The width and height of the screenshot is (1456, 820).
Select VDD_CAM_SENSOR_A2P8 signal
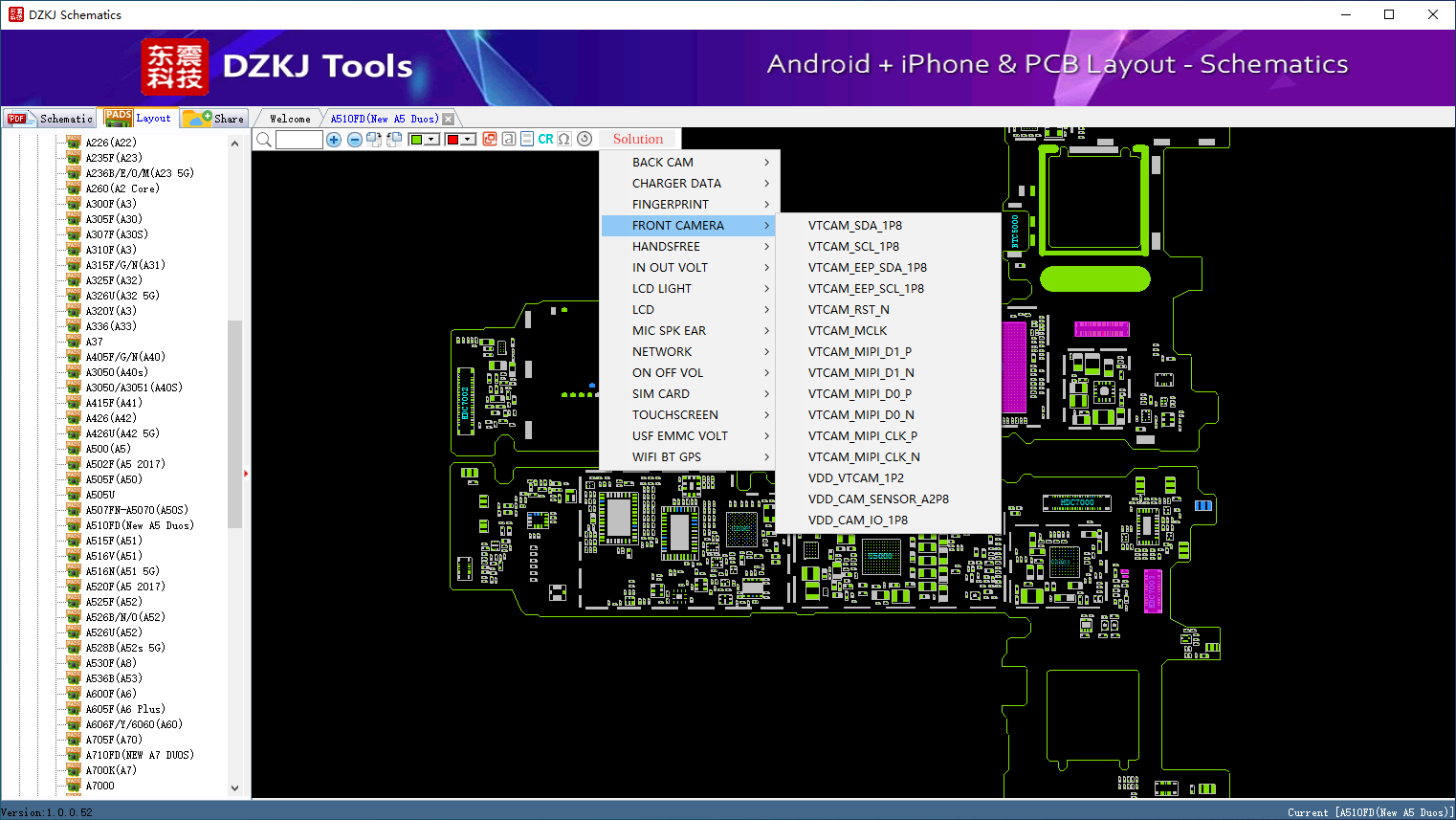click(x=889, y=499)
